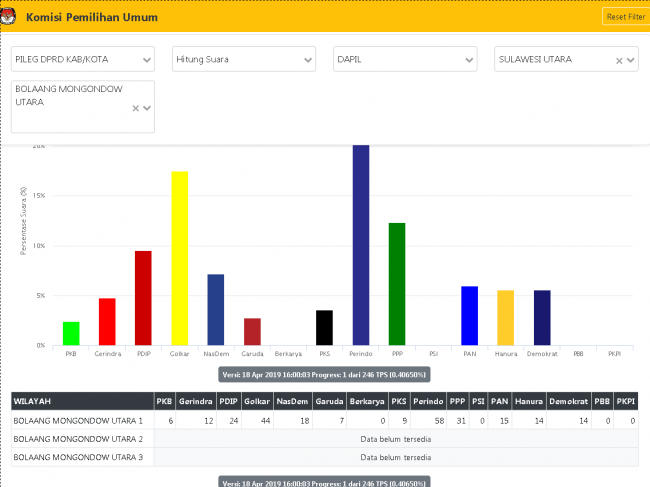Expand the Hitung Suara dropdown
Viewport: 650px width, 487px height.
pyautogui.click(x=244, y=60)
